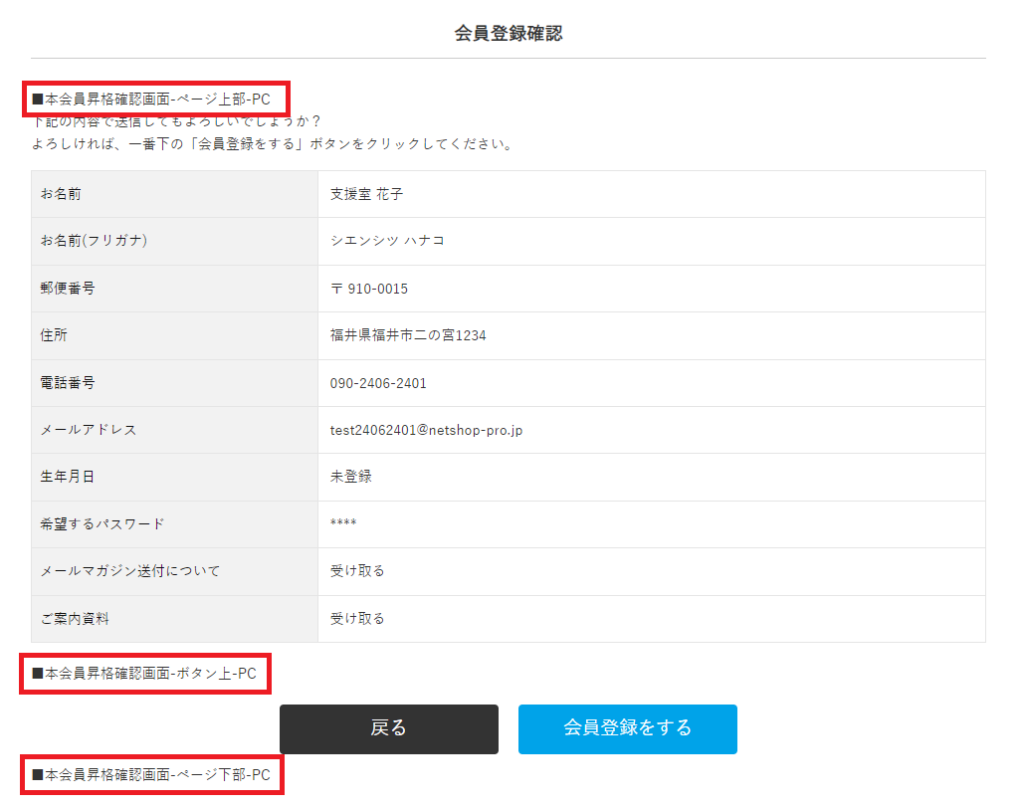The height and width of the screenshot is (809, 1024).
Task: Click the 希望するパスワード row label
Action: [102, 524]
